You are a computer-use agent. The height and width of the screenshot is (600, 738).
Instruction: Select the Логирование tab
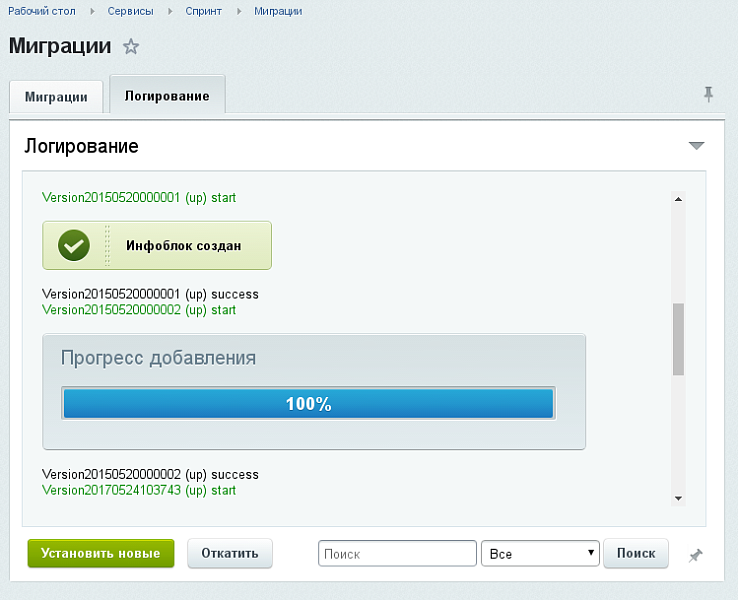tap(167, 96)
